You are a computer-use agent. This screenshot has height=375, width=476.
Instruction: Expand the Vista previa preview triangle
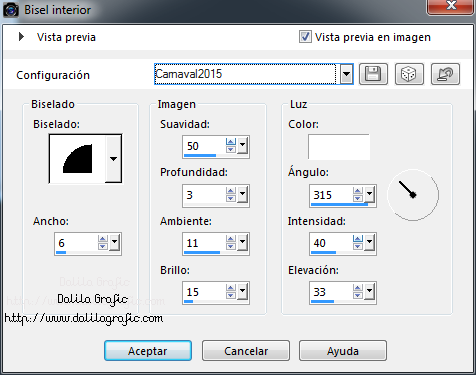(x=22, y=37)
